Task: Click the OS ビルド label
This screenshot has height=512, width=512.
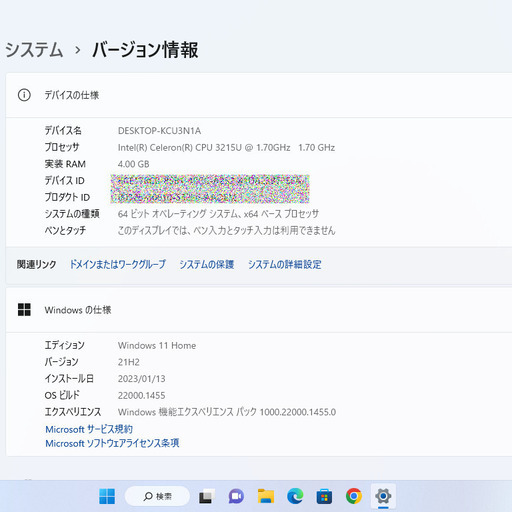Action: coord(62,395)
